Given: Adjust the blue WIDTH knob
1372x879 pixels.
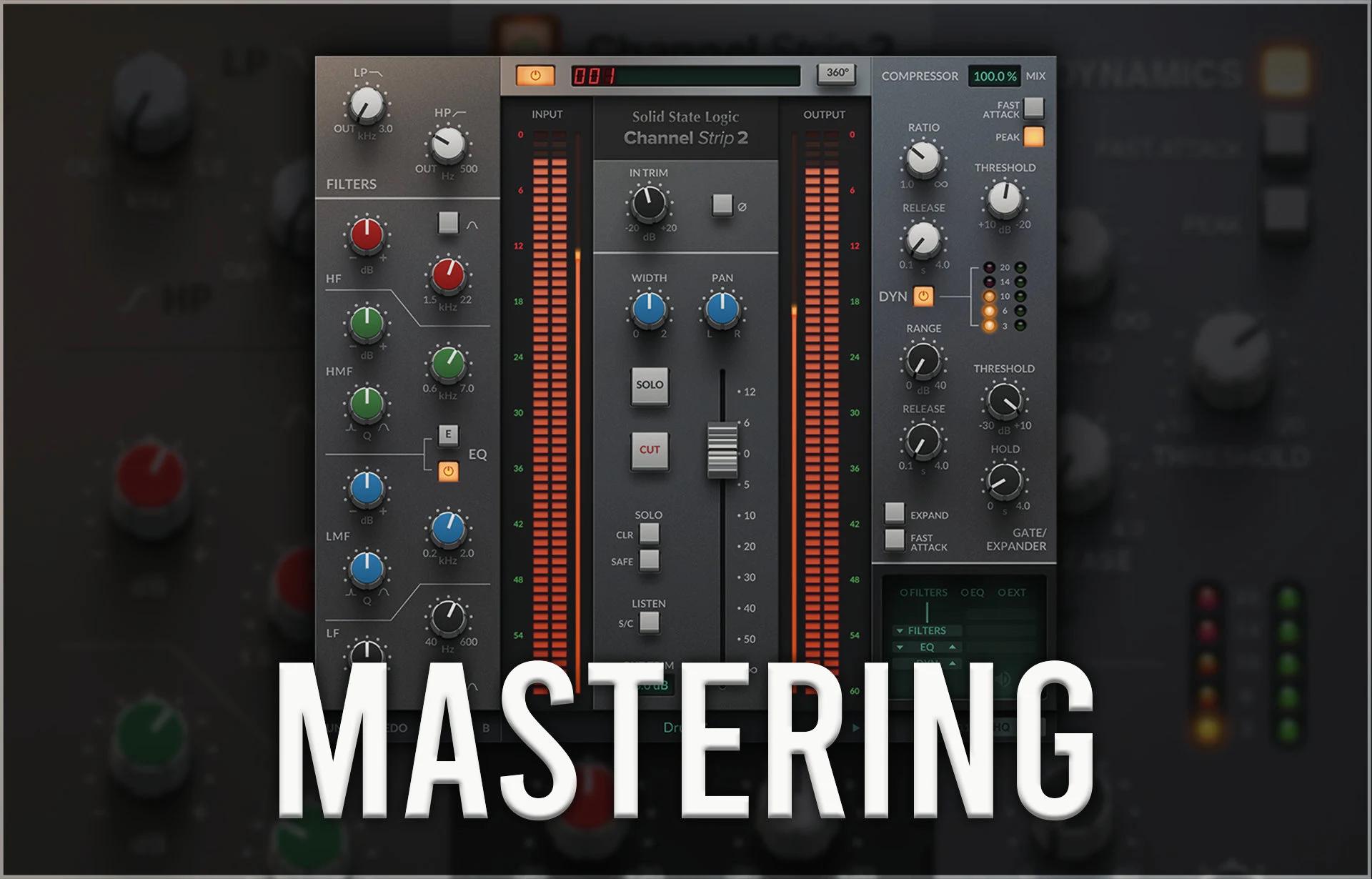Looking at the screenshot, I should pyautogui.click(x=648, y=310).
